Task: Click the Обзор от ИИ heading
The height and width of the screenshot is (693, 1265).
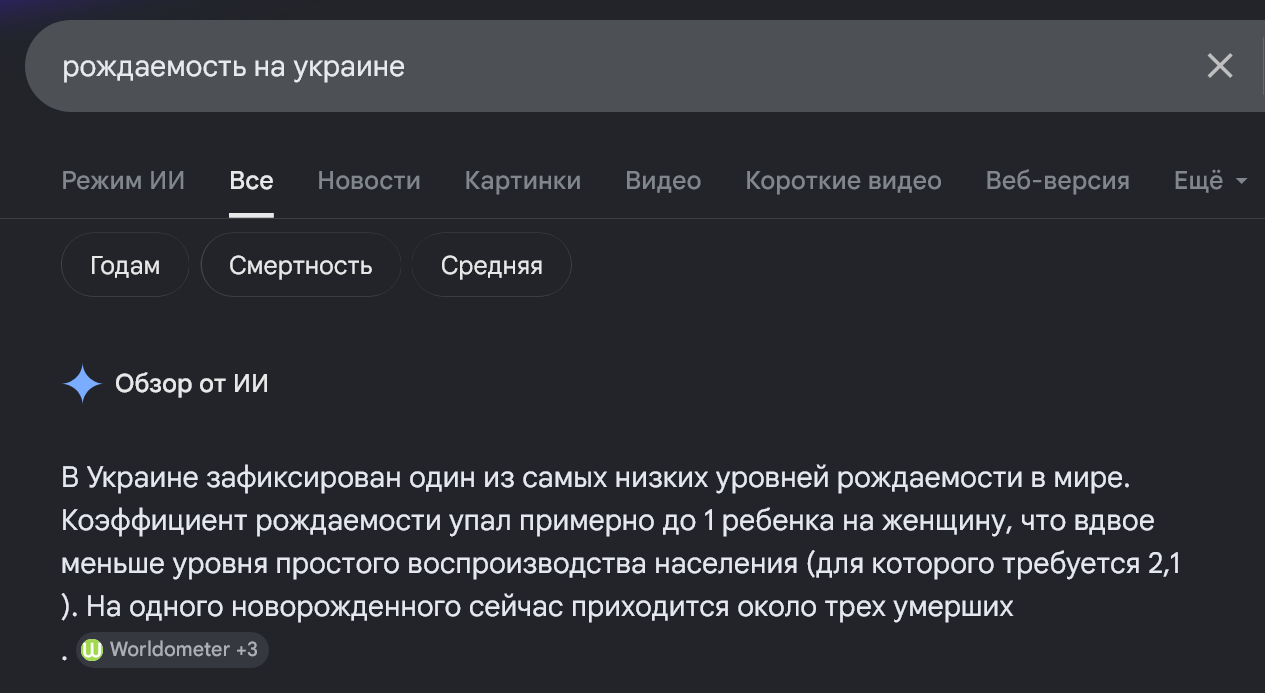Action: [192, 384]
